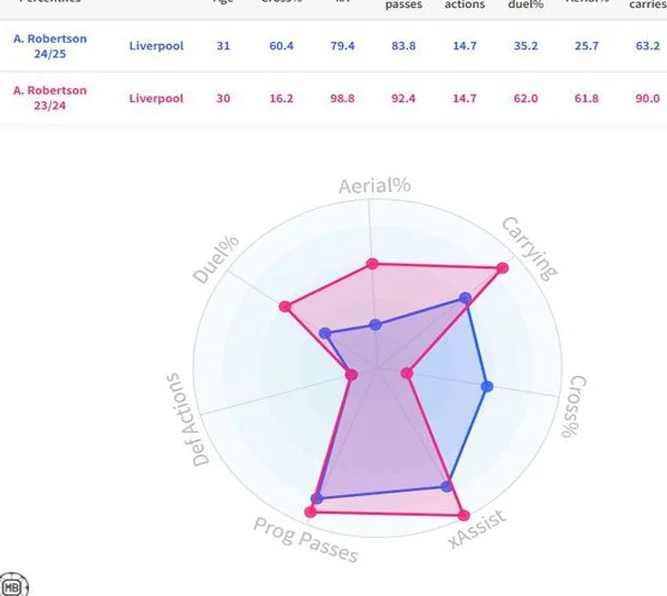
Task: Click the pink Duel% data point on radar
Action: 285,306
